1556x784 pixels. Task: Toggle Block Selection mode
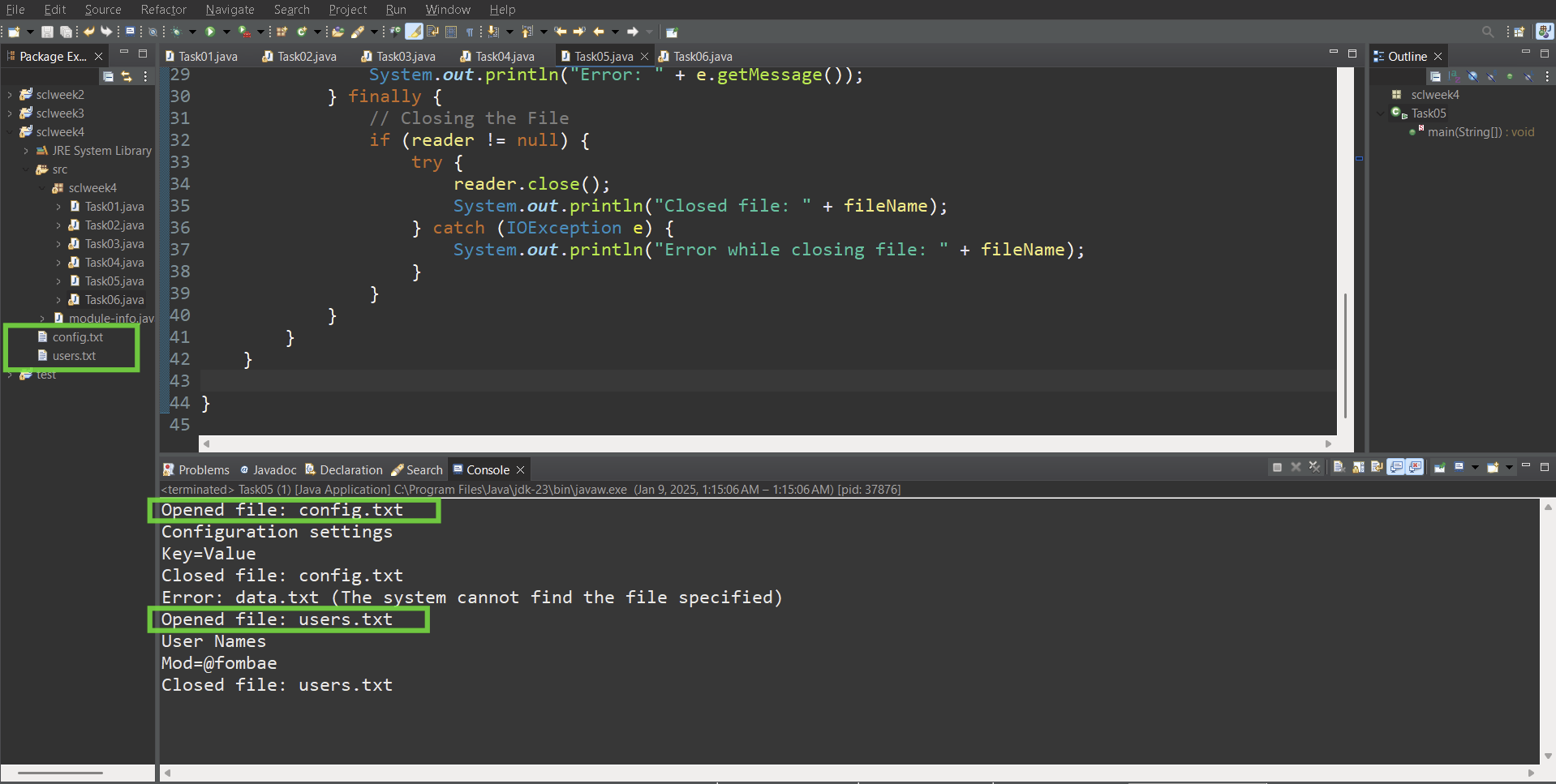451,32
